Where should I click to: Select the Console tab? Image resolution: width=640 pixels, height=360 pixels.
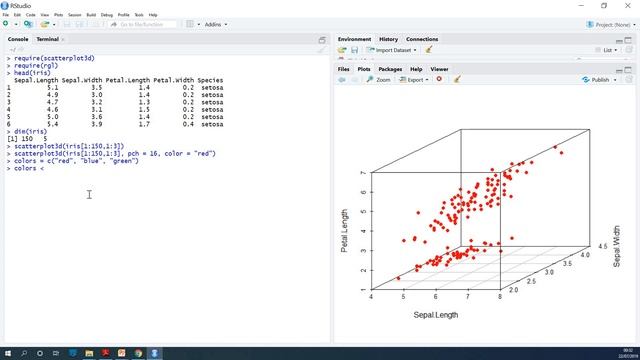click(18, 39)
